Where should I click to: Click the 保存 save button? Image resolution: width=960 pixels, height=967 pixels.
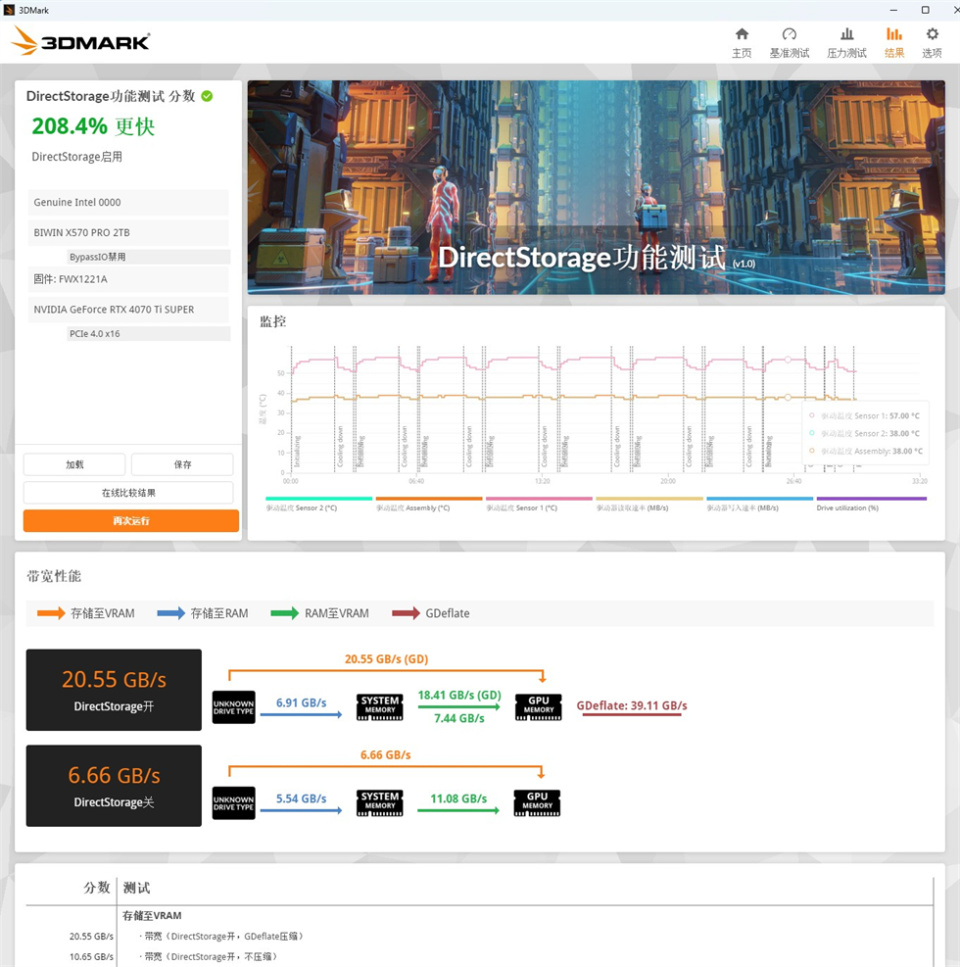click(x=183, y=464)
